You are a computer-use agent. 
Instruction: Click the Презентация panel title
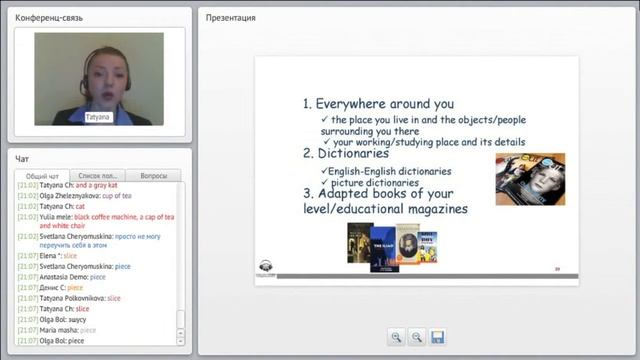231,18
